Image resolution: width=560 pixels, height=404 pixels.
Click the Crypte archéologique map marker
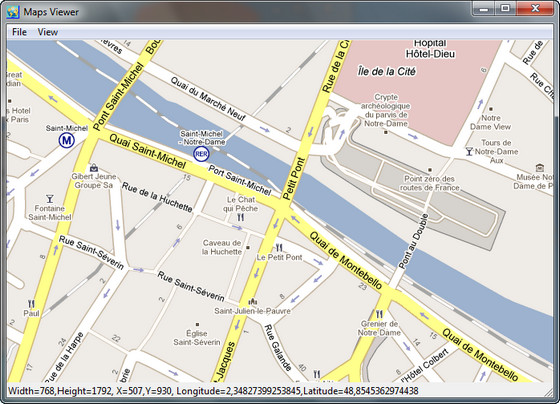pyautogui.click(x=386, y=132)
